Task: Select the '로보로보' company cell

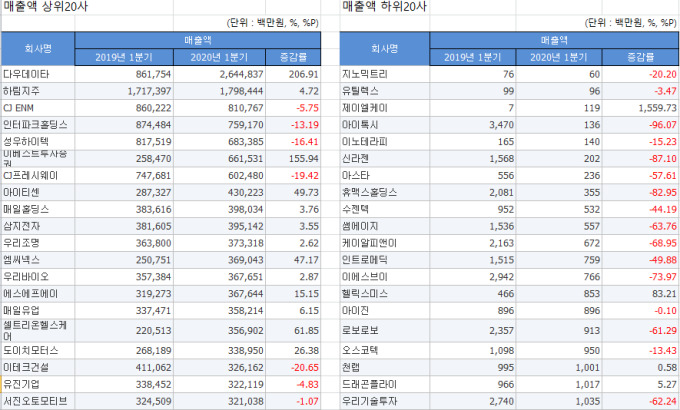Action: point(385,331)
